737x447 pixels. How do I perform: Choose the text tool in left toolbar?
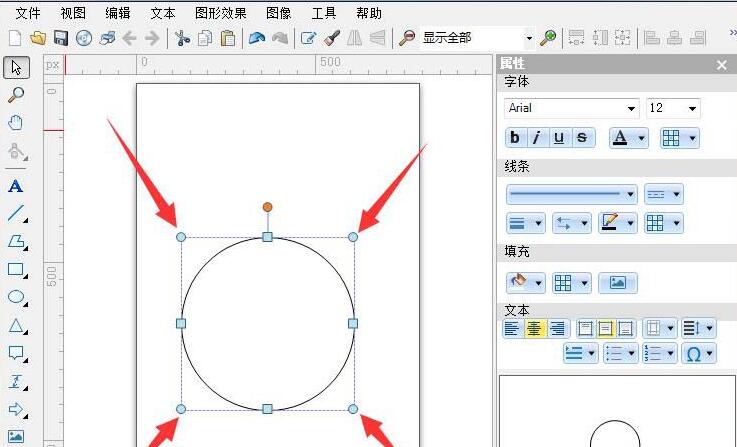click(x=16, y=186)
